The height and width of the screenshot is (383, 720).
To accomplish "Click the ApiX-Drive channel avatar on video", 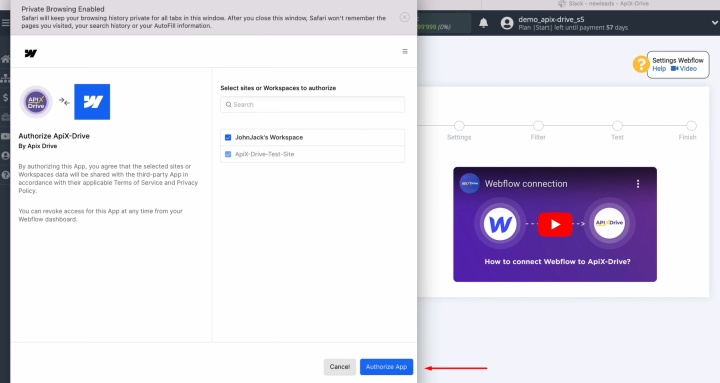I will [x=469, y=183].
